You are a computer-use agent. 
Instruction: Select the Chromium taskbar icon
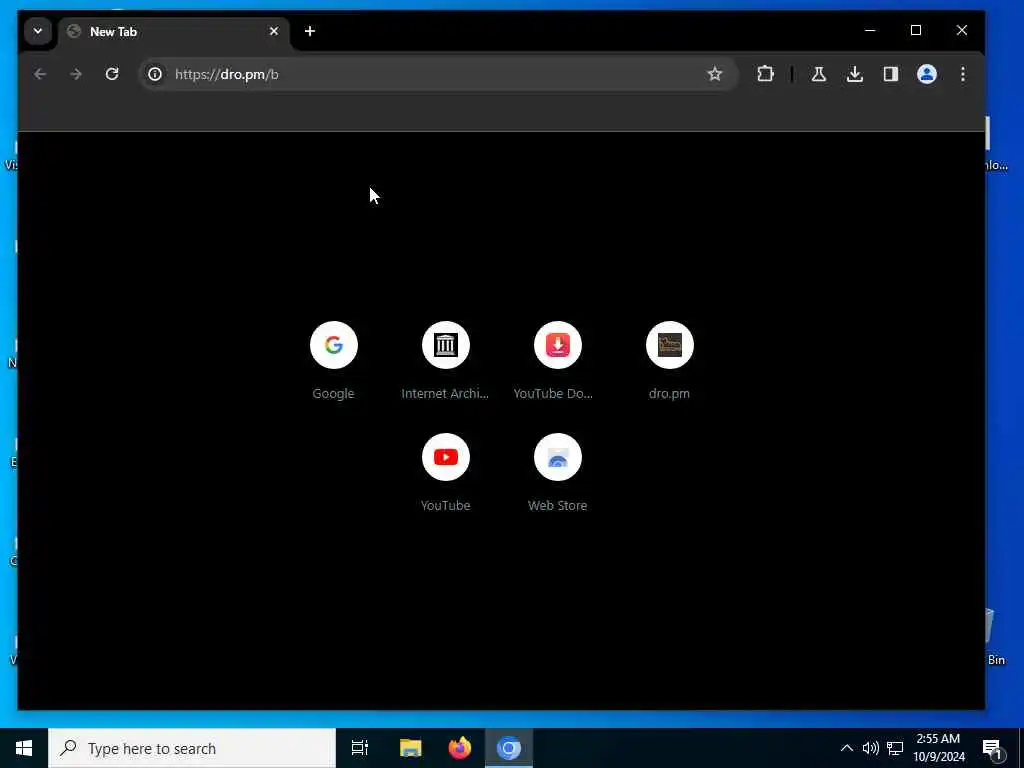point(509,748)
